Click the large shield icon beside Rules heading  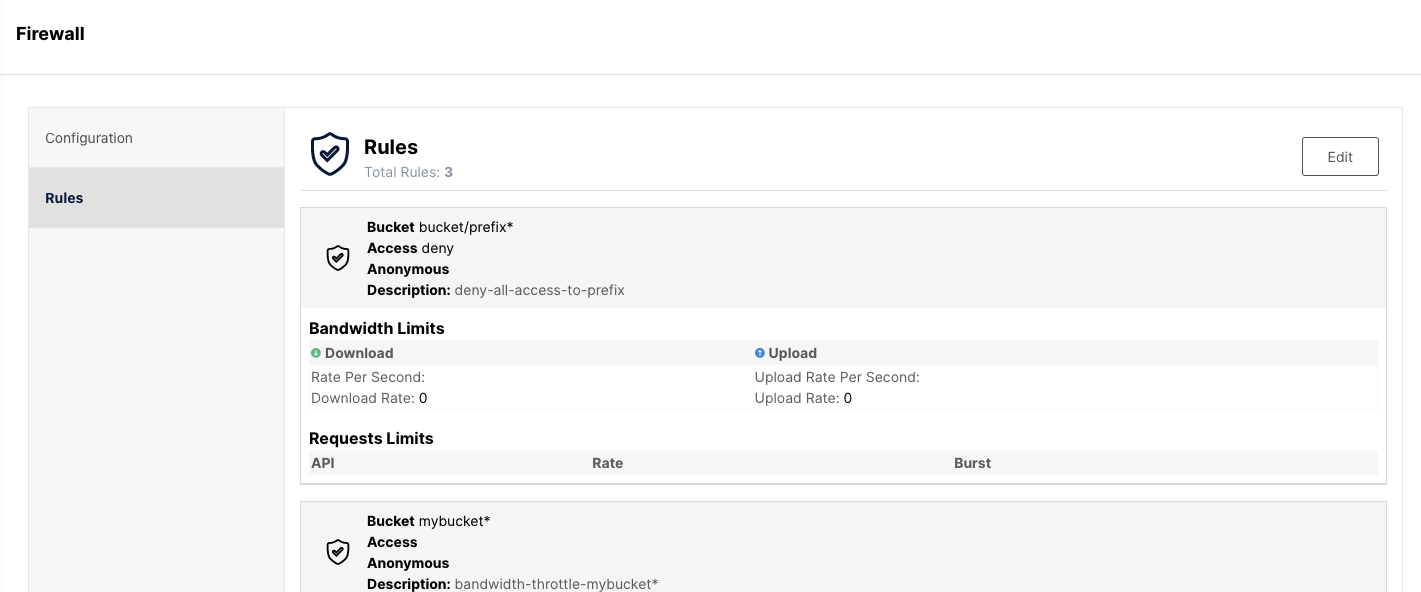coord(330,155)
